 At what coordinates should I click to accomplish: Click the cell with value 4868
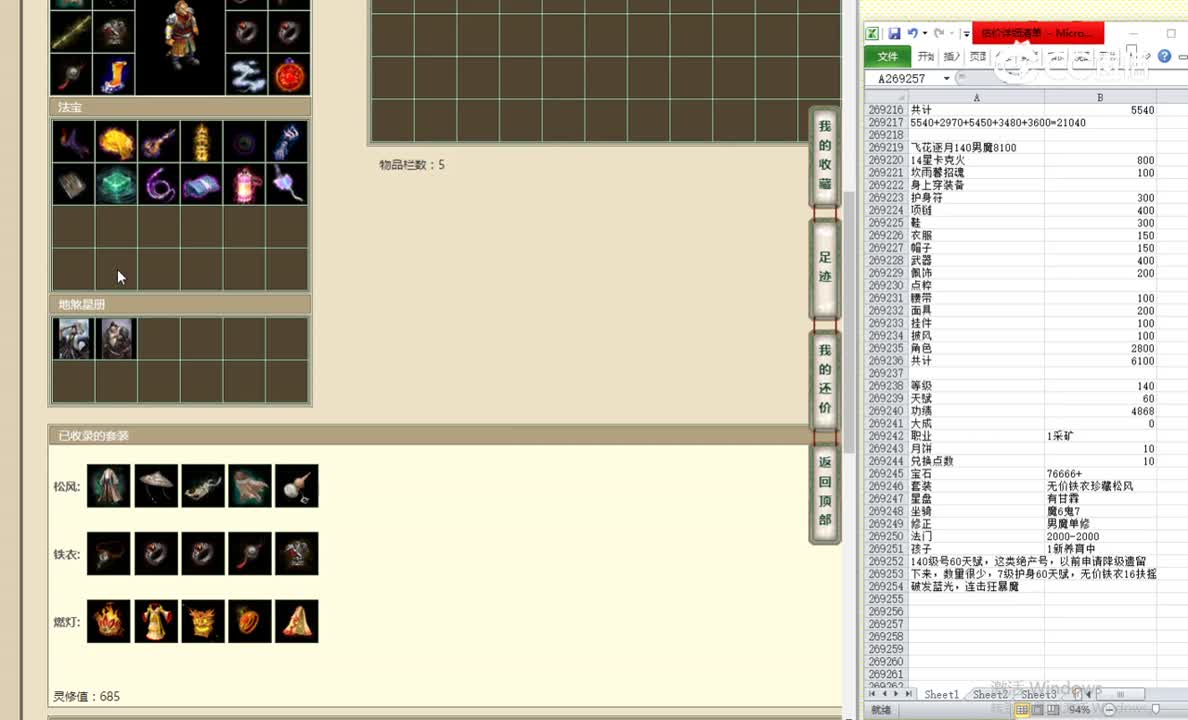pos(1100,412)
